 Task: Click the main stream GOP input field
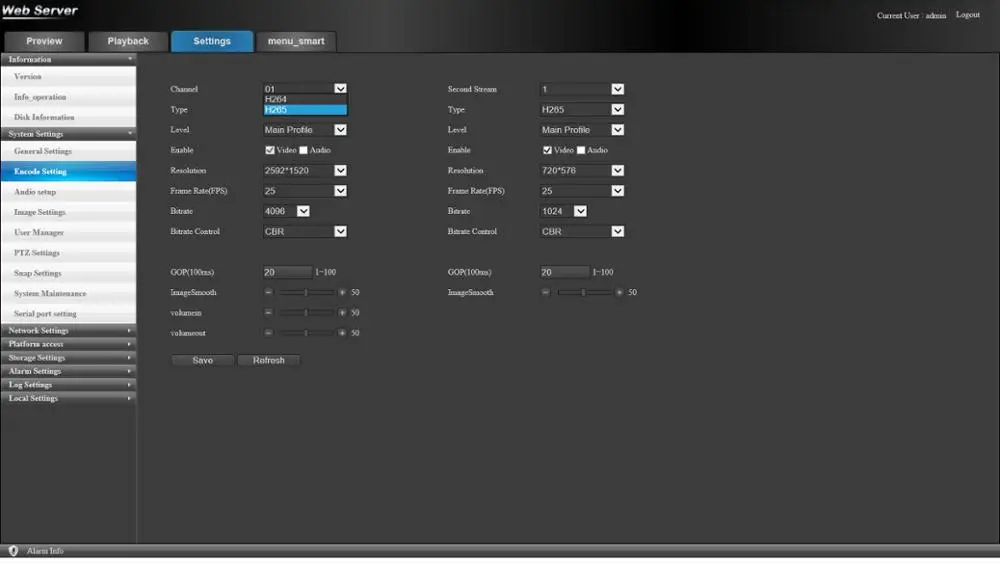click(287, 272)
